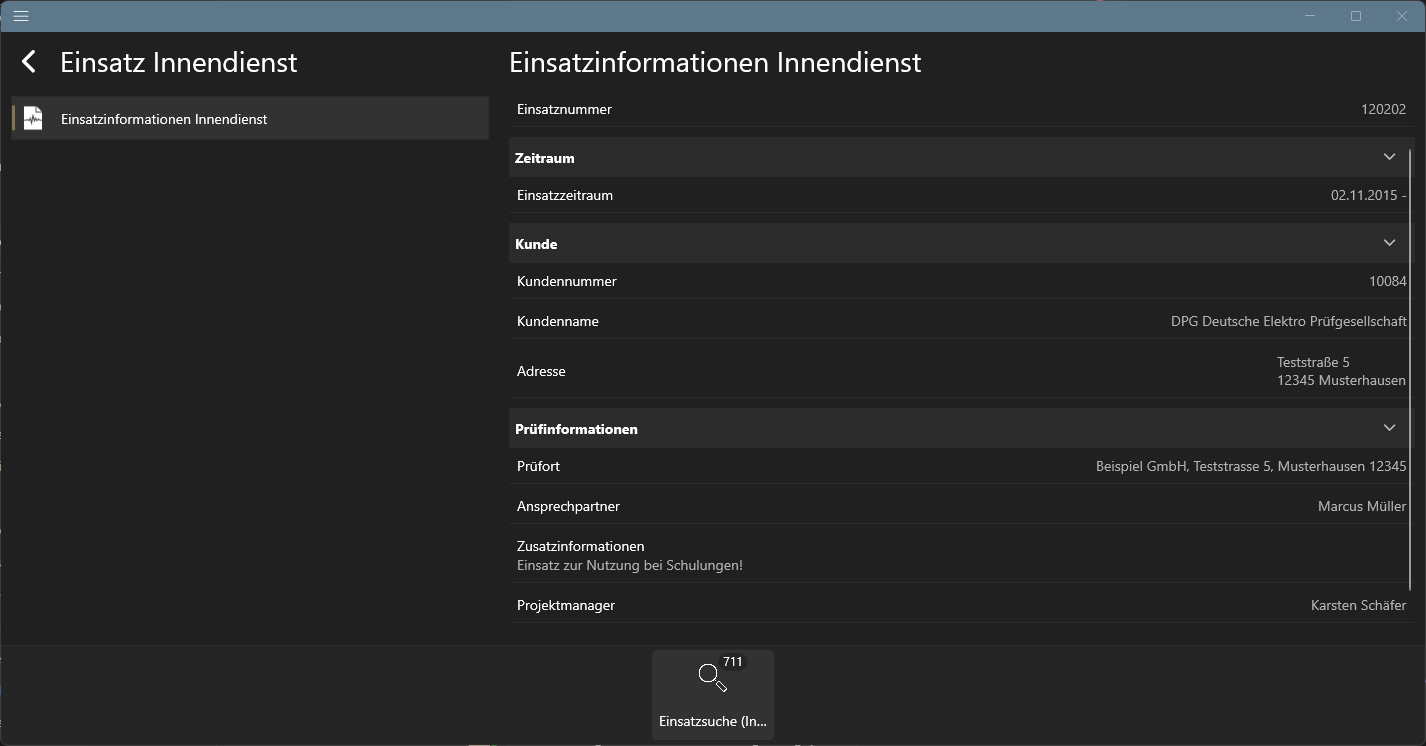Click address line 12345 Musterhausen
The width and height of the screenshot is (1426, 746).
(1341, 381)
